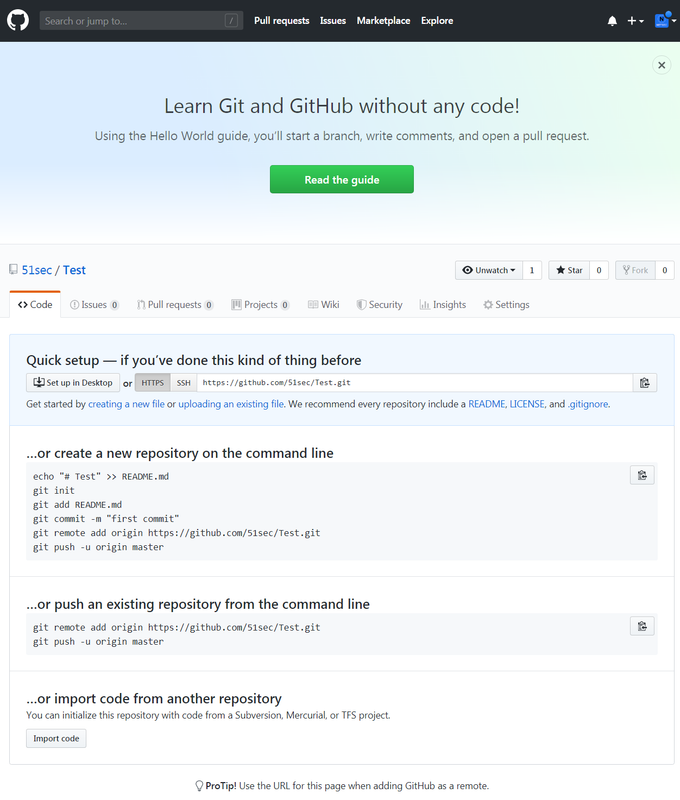The height and width of the screenshot is (800, 680).
Task: Switch to the repository Pull requests tab
Action: click(x=175, y=305)
